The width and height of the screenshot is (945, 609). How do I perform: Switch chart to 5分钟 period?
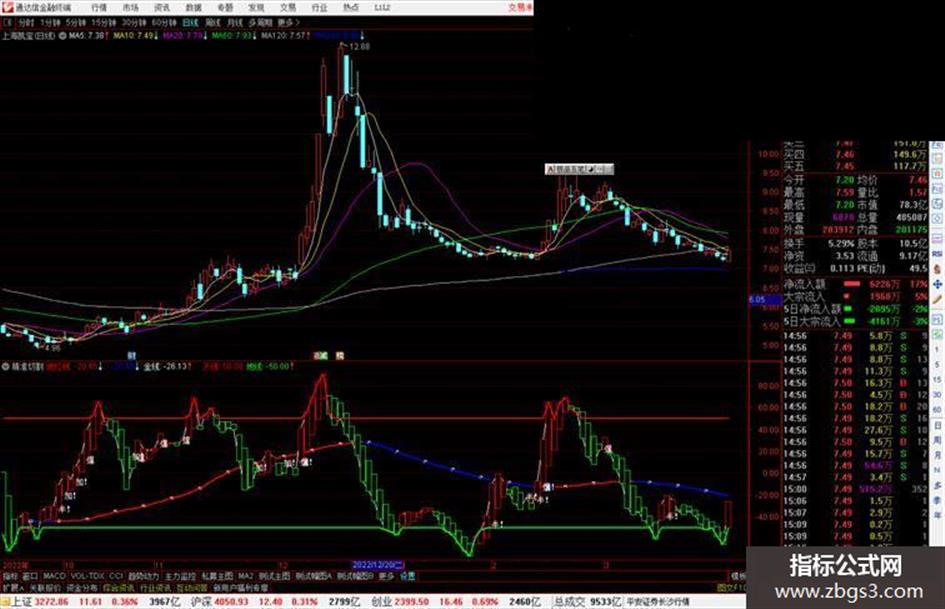pos(75,22)
